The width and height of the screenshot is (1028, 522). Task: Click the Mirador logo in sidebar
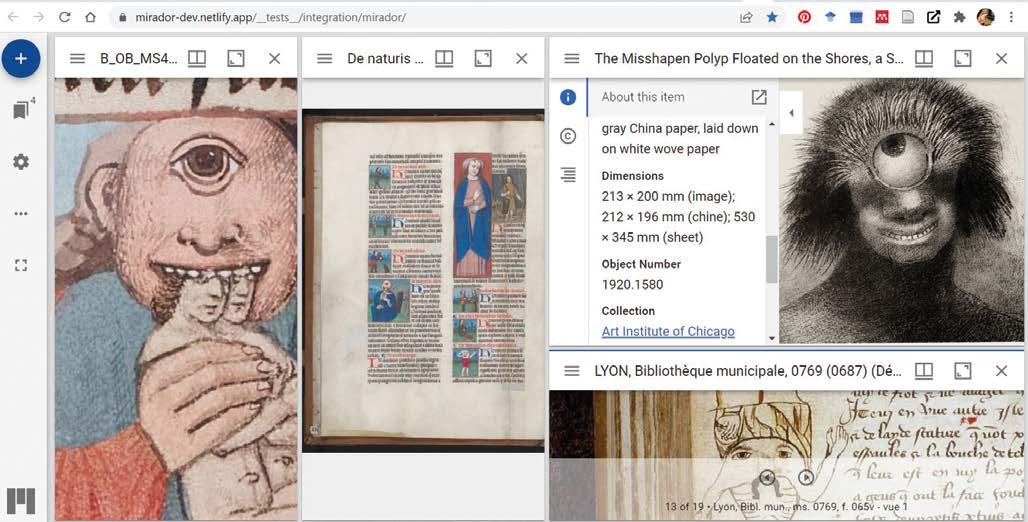tap(21, 500)
